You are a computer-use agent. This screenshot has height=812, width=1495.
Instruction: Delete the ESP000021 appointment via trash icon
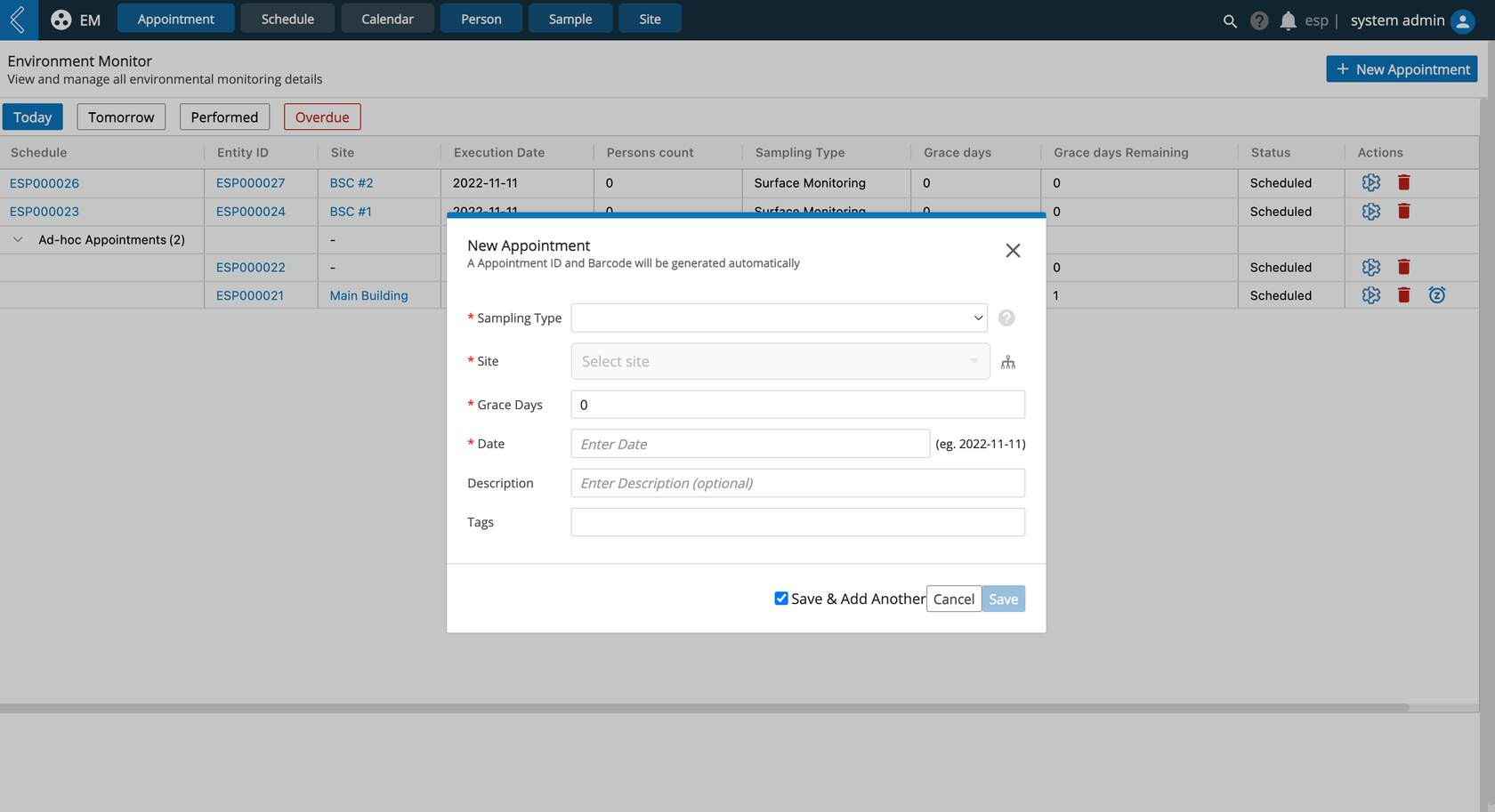tap(1404, 294)
